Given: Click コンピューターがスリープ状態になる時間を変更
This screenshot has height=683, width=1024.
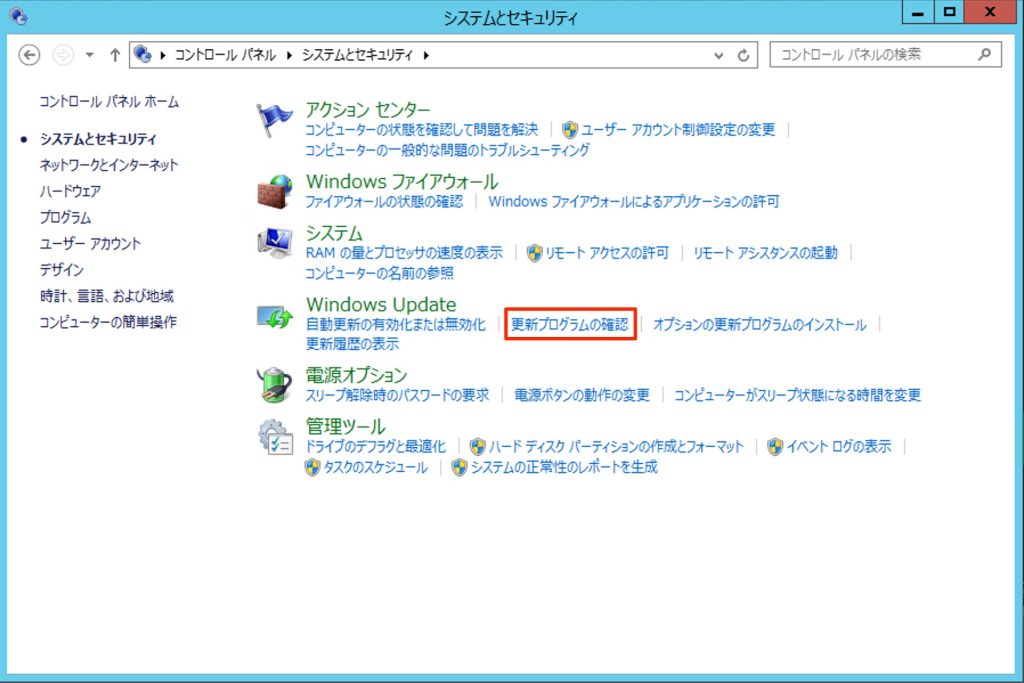Looking at the screenshot, I should click(797, 394).
